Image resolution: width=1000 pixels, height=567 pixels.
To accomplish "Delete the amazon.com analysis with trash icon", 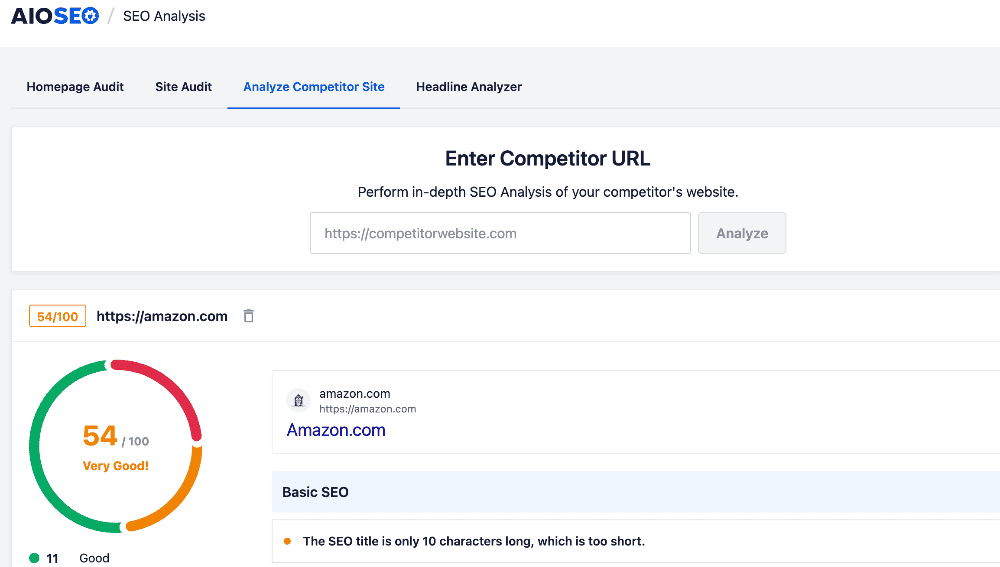I will click(x=249, y=316).
